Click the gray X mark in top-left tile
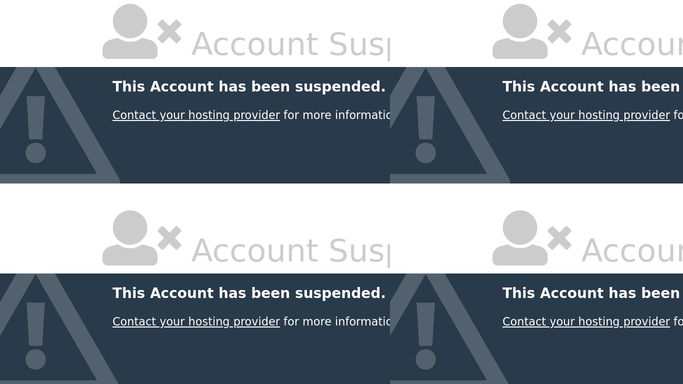The height and width of the screenshot is (384, 683). pyautogui.click(x=169, y=32)
